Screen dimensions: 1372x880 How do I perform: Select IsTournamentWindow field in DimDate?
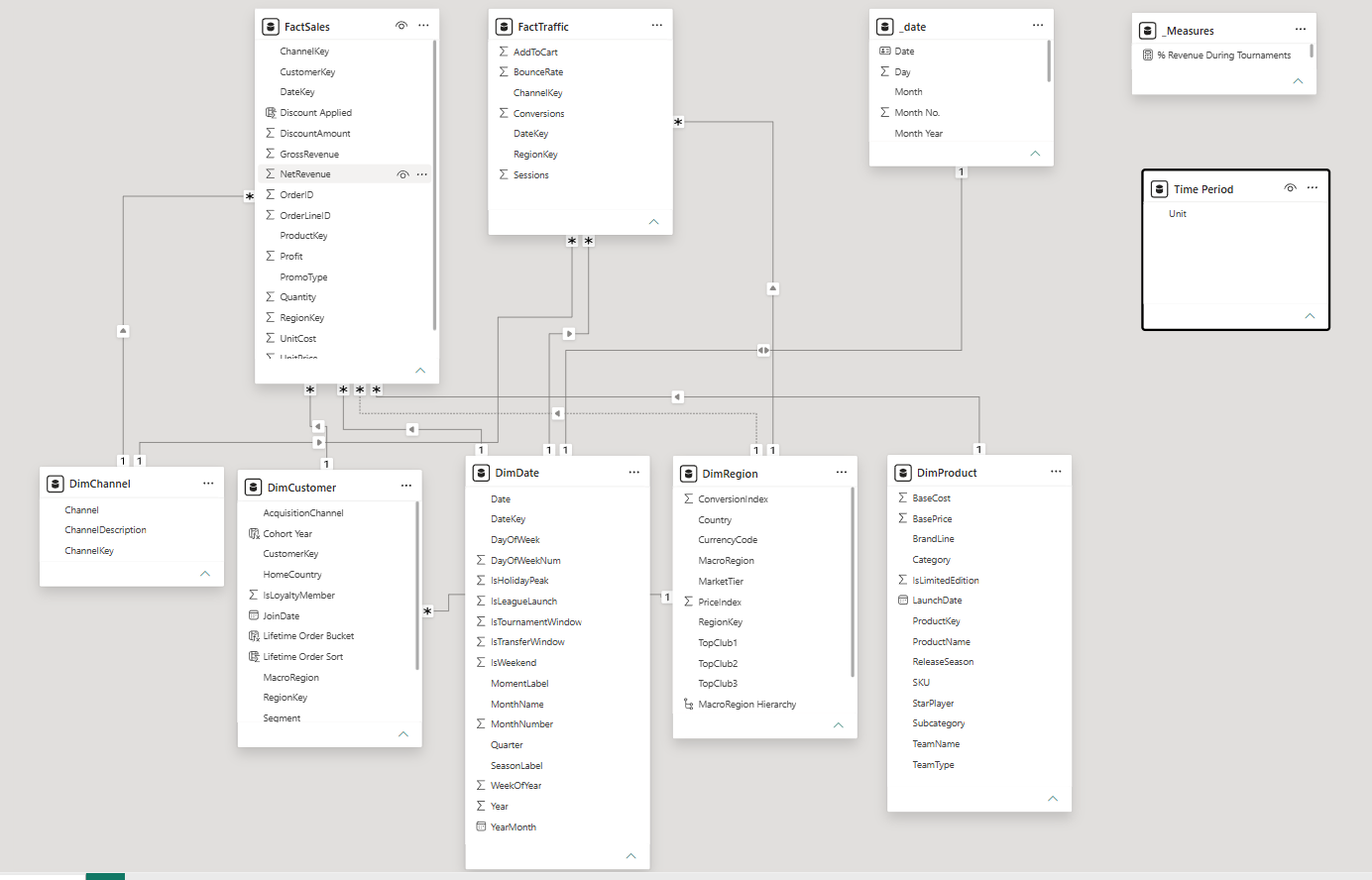pos(536,622)
